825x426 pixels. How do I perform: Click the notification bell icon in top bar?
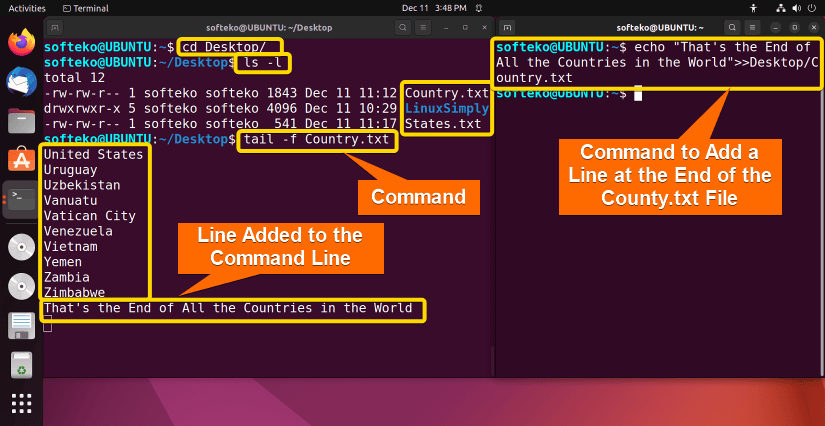[x=479, y=8]
